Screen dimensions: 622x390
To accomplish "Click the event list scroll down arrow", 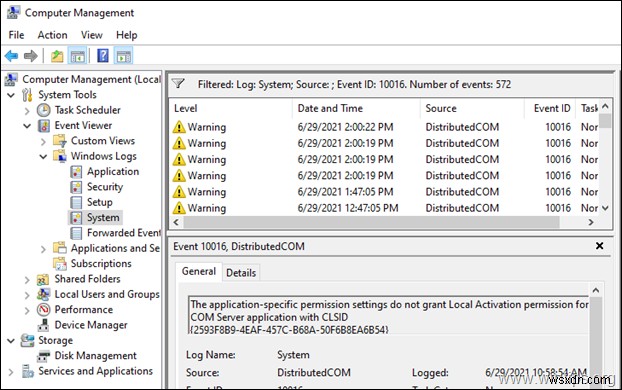I will [x=605, y=208].
